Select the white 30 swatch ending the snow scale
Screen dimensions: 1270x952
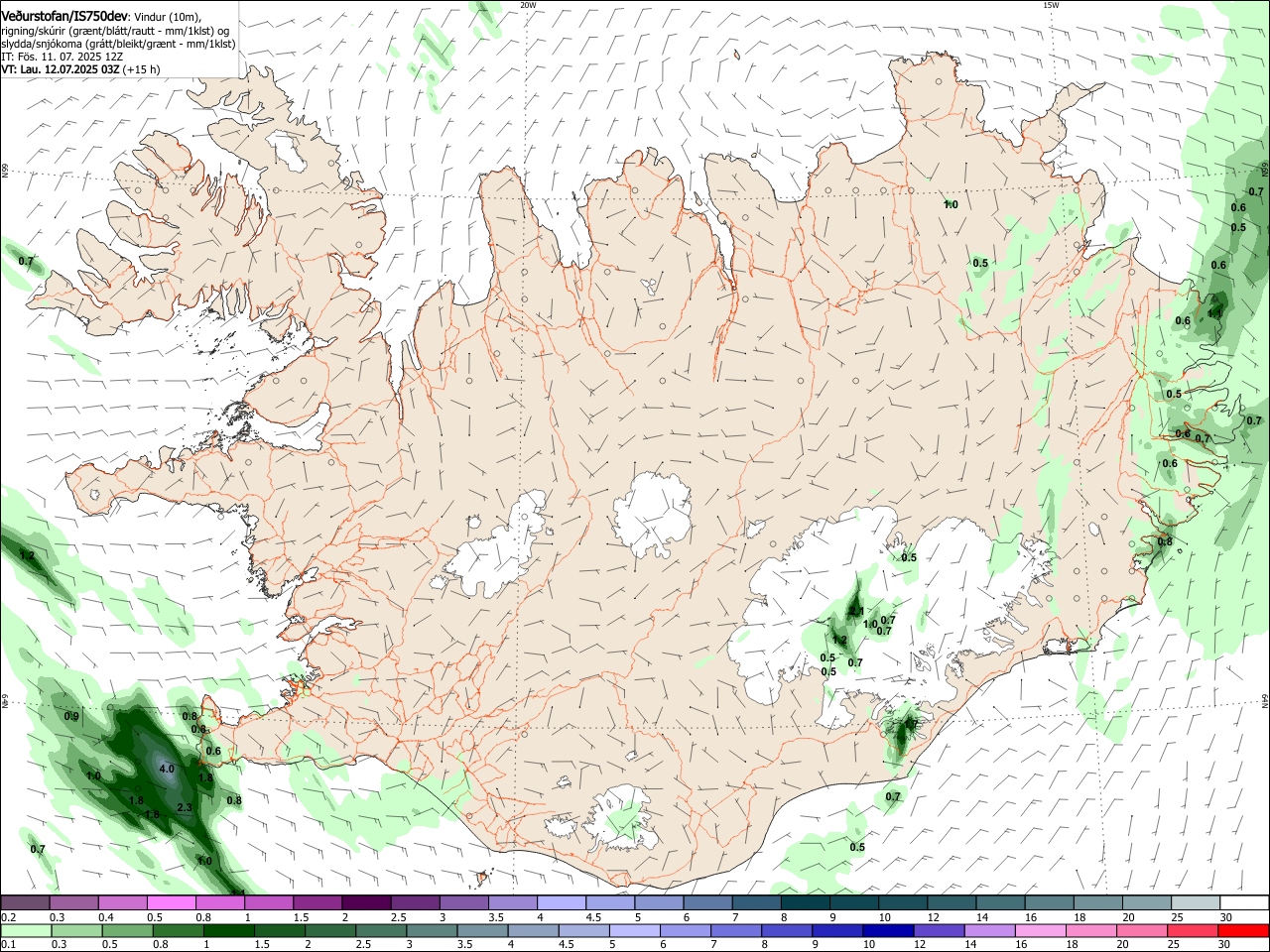(x=1243, y=903)
